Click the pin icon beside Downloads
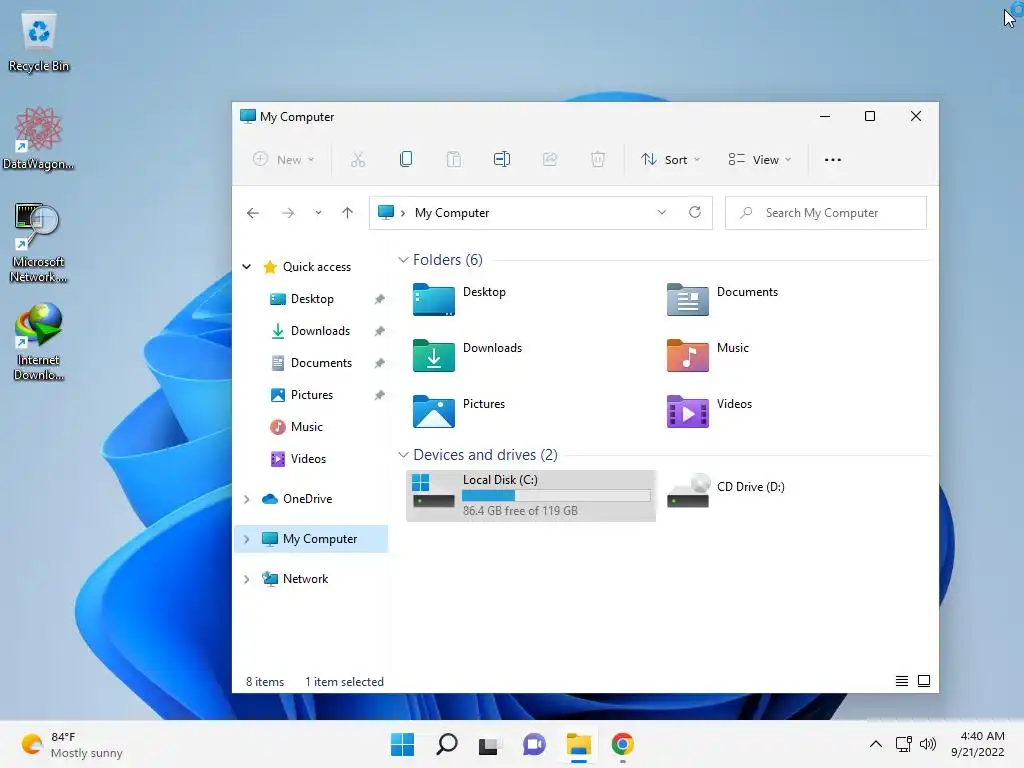This screenshot has width=1024, height=768. [x=379, y=331]
